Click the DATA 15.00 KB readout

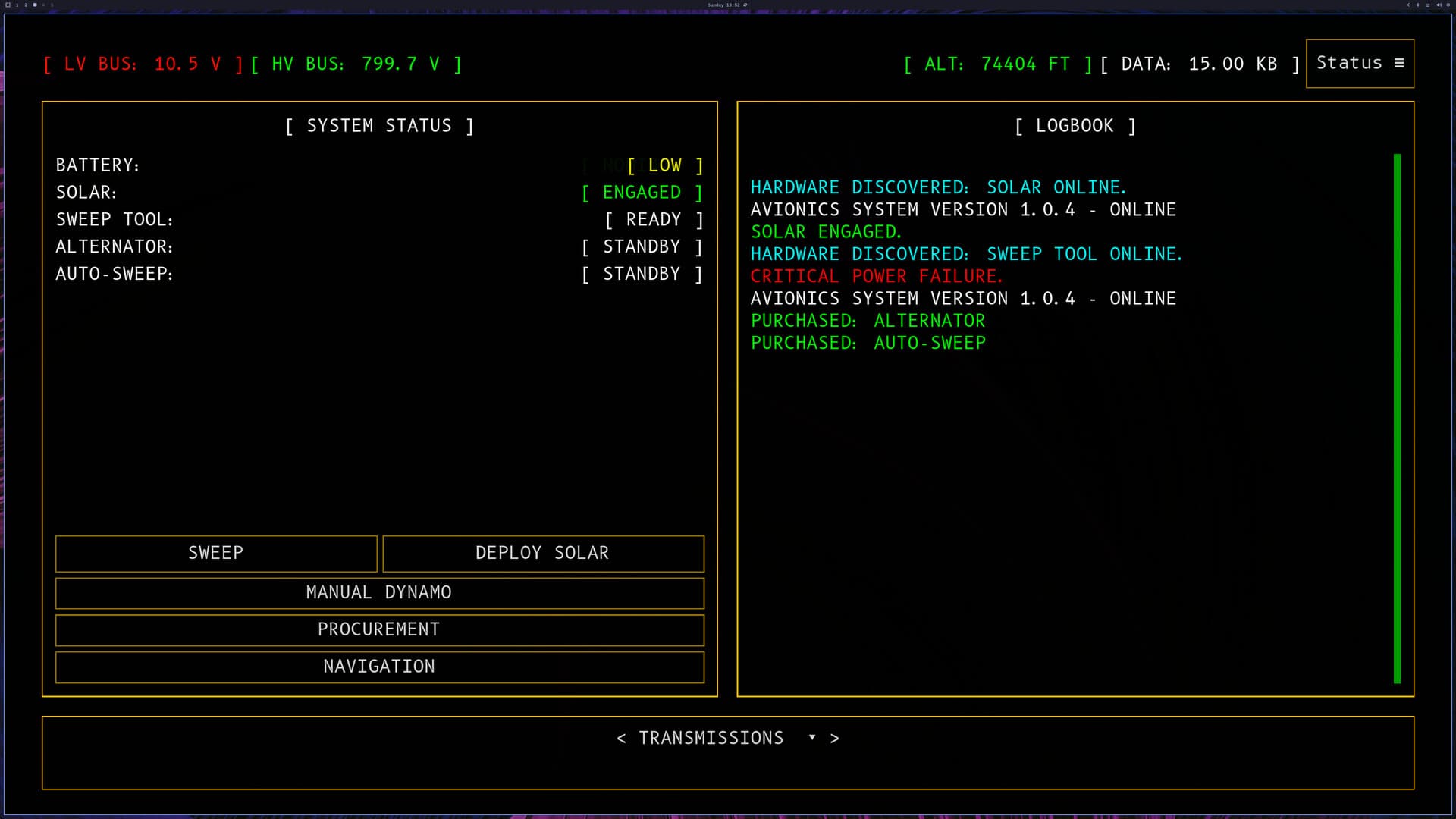[1198, 64]
